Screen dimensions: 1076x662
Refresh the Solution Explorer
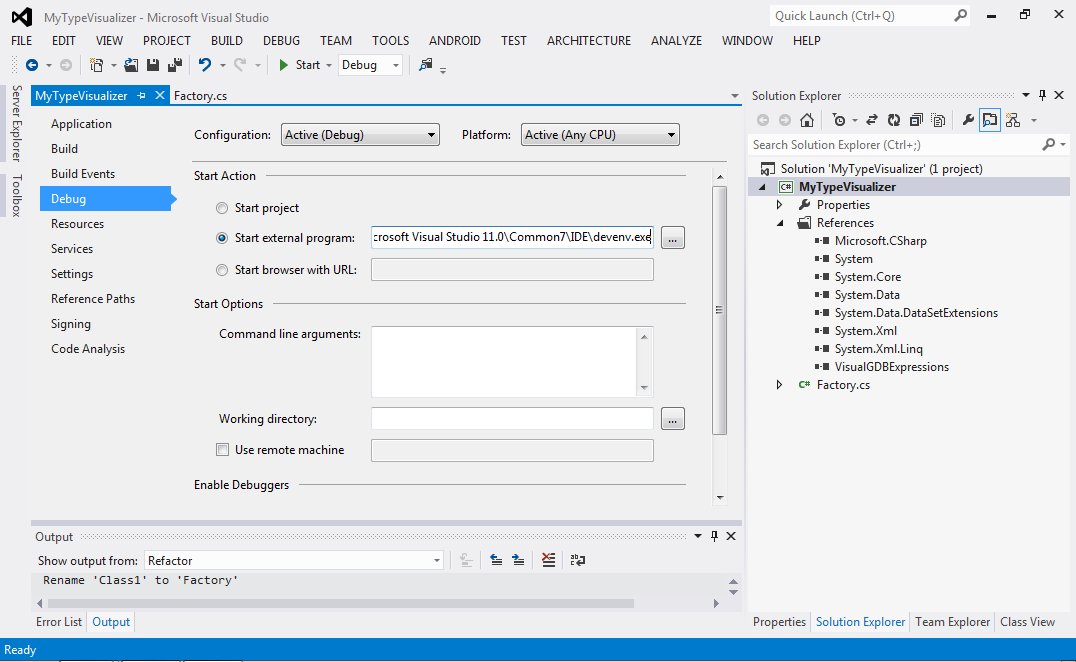point(893,121)
